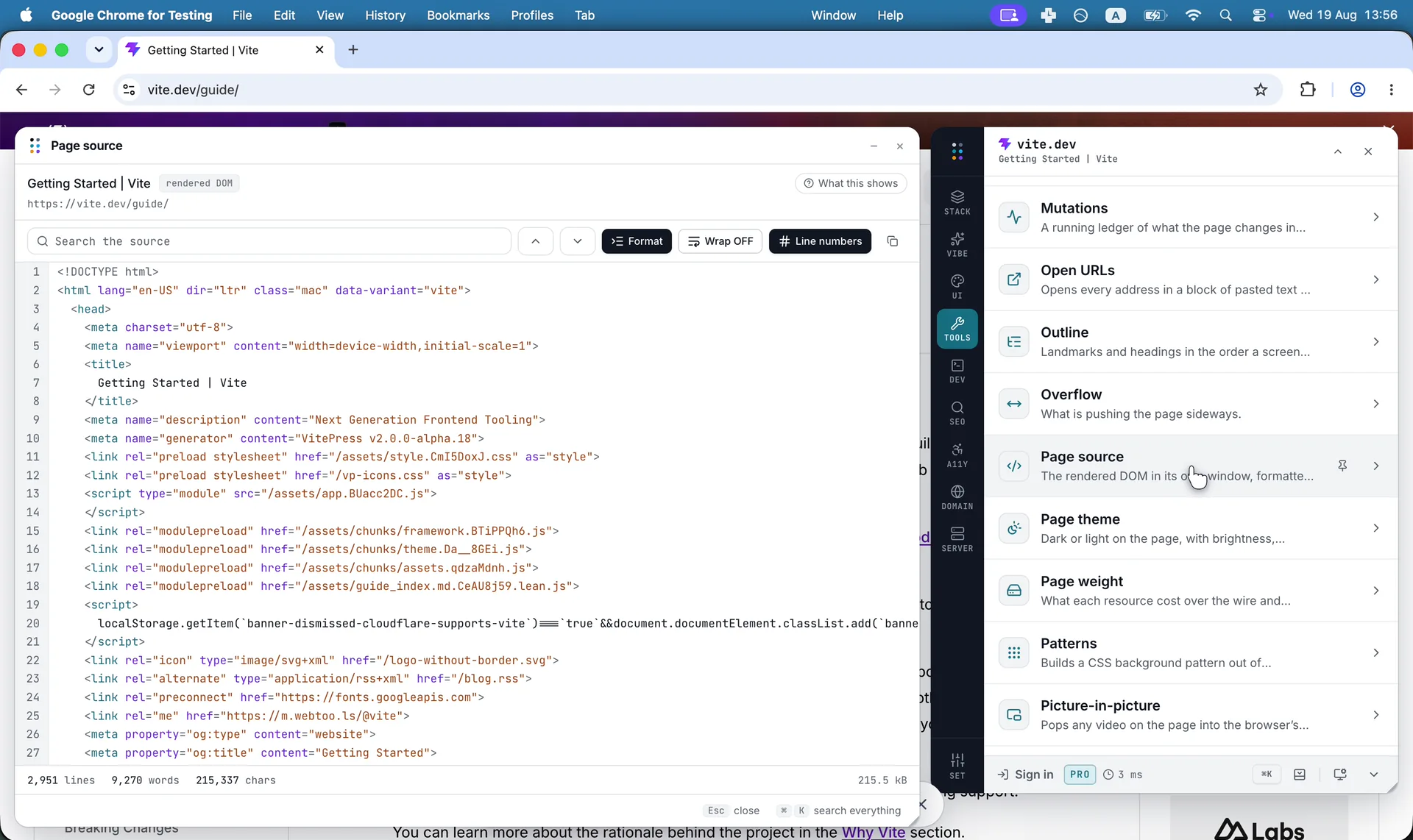Open the DOMAIN sidebar section
The height and width of the screenshot is (840, 1413).
957,497
